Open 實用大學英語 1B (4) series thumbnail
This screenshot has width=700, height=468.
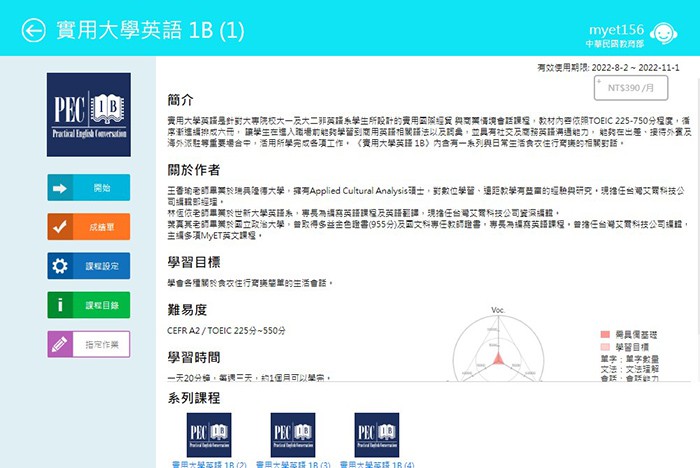[x=377, y=434]
